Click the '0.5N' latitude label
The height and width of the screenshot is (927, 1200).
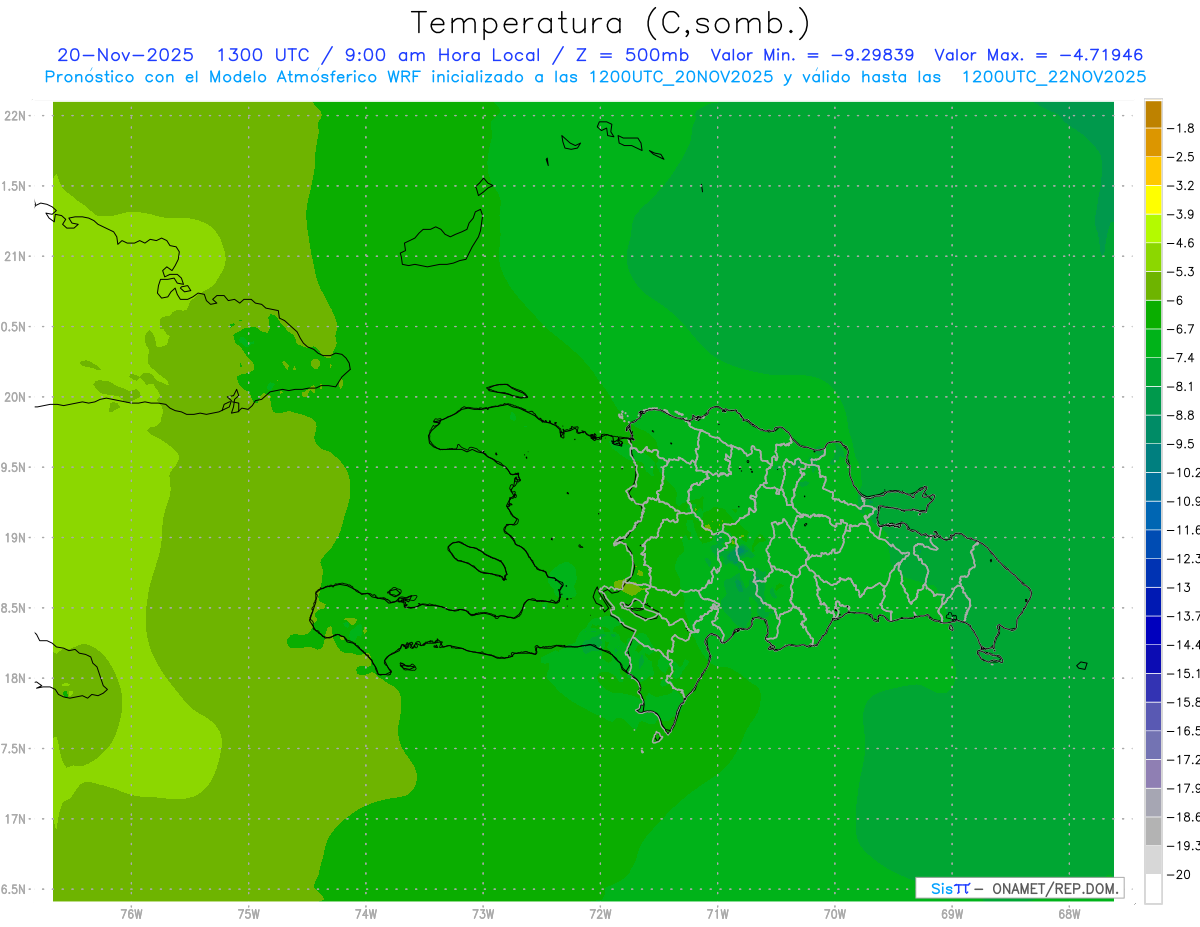click(x=14, y=327)
